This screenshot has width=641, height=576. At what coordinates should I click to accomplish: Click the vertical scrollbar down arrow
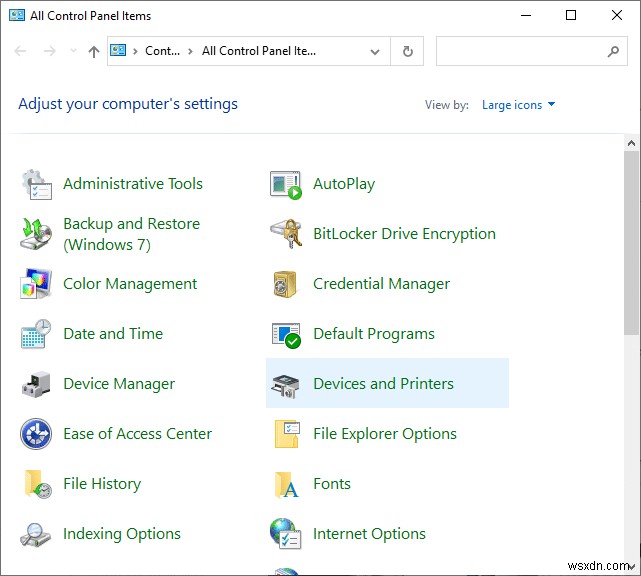coord(631,567)
